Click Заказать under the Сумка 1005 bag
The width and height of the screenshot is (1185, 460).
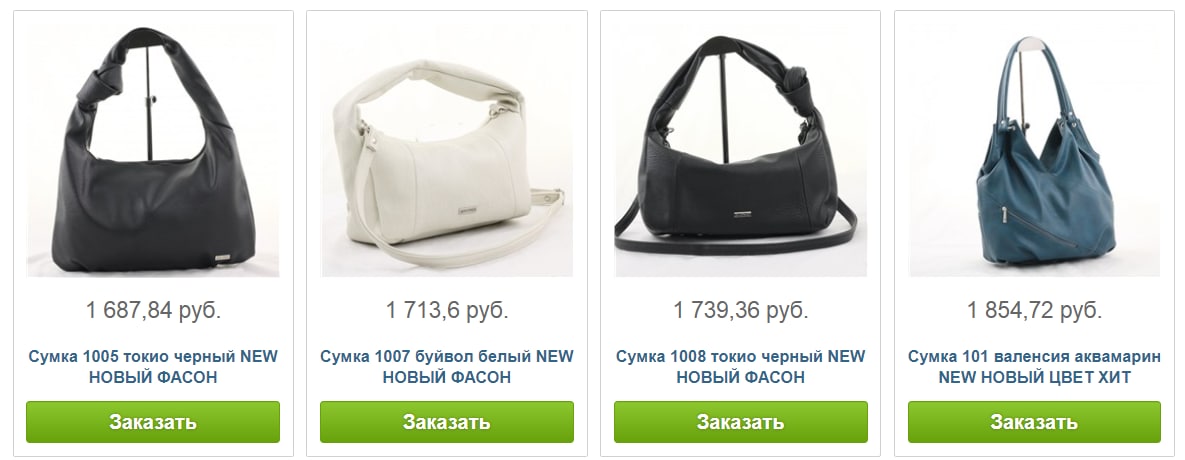click(153, 421)
